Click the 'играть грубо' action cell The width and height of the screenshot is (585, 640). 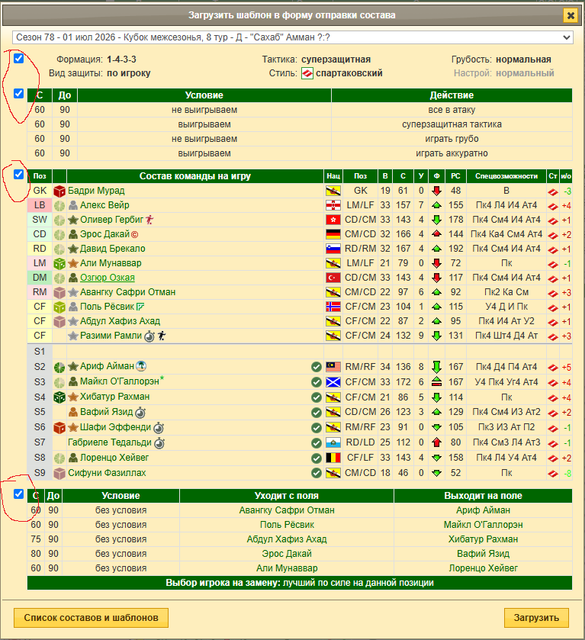pos(452,139)
